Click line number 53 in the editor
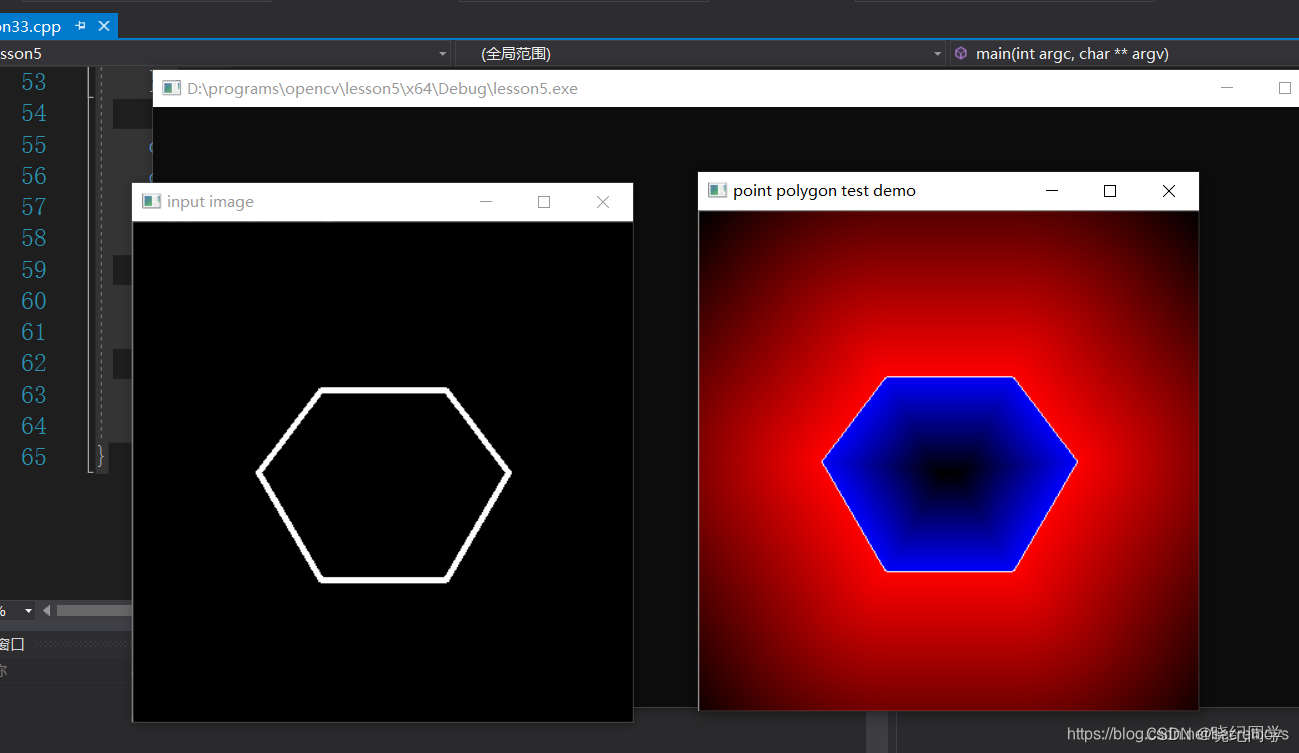The height and width of the screenshot is (753, 1299). click(x=34, y=82)
